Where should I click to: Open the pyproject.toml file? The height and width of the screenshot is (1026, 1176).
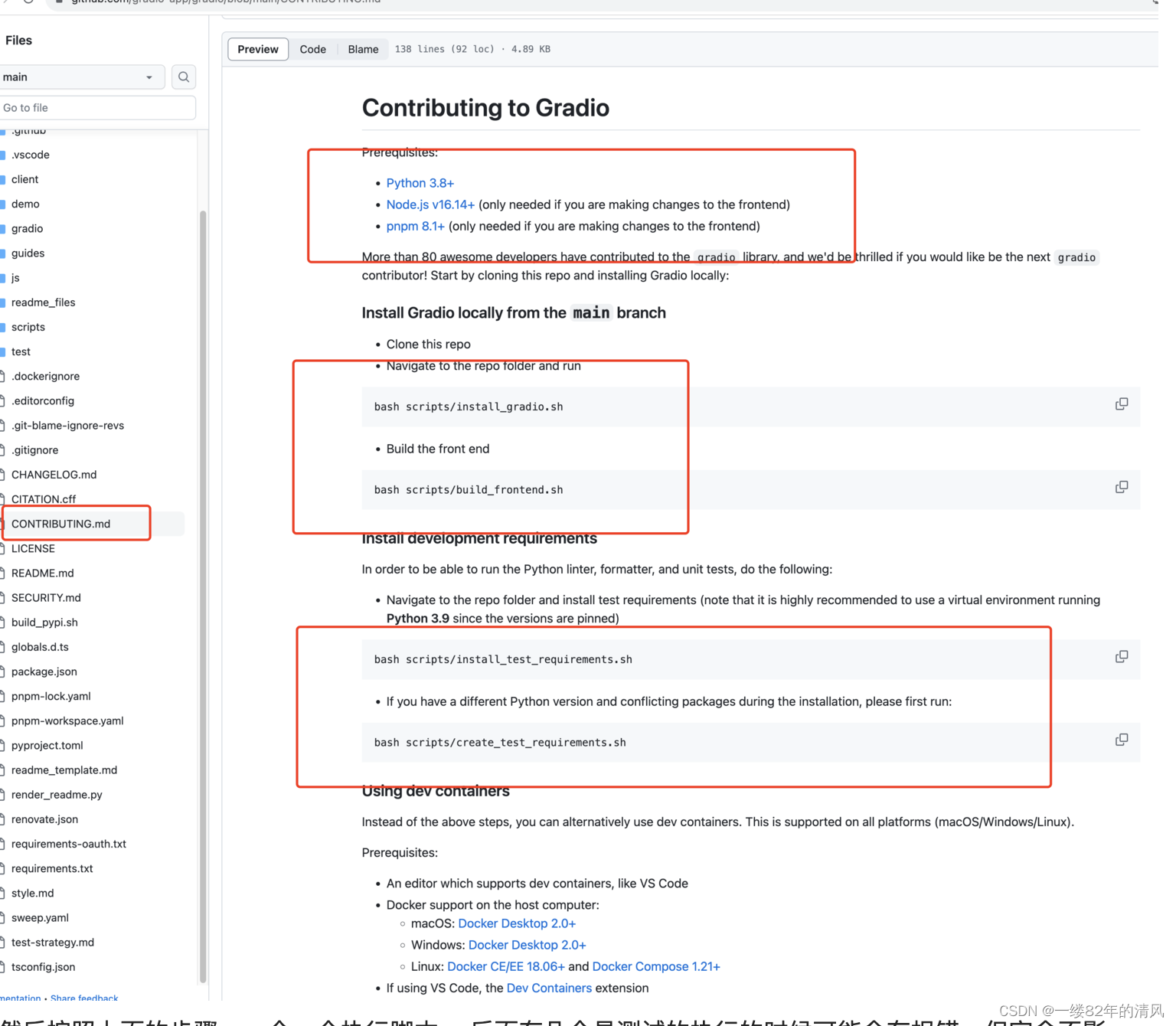(x=47, y=745)
